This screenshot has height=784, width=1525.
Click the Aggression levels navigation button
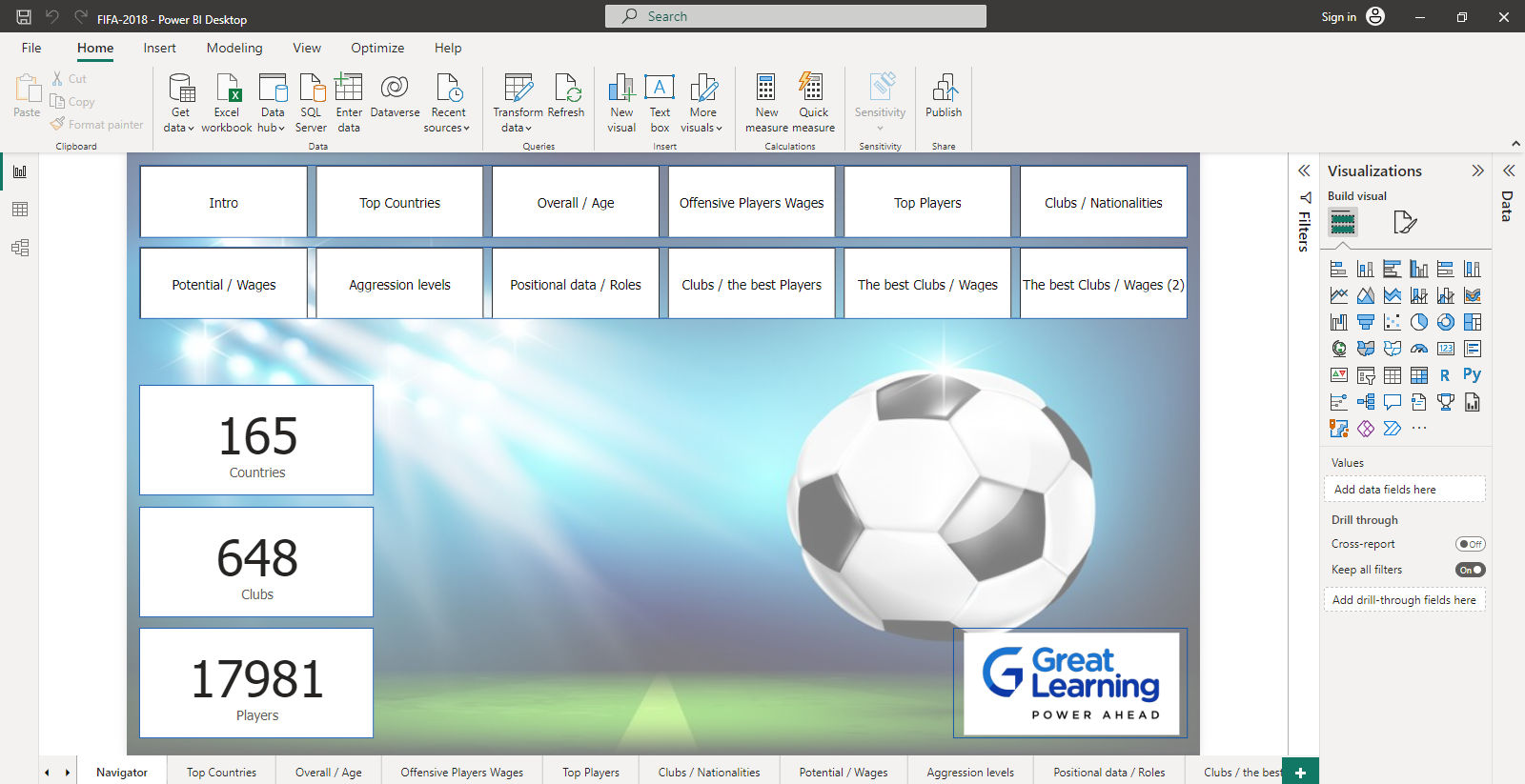399,284
